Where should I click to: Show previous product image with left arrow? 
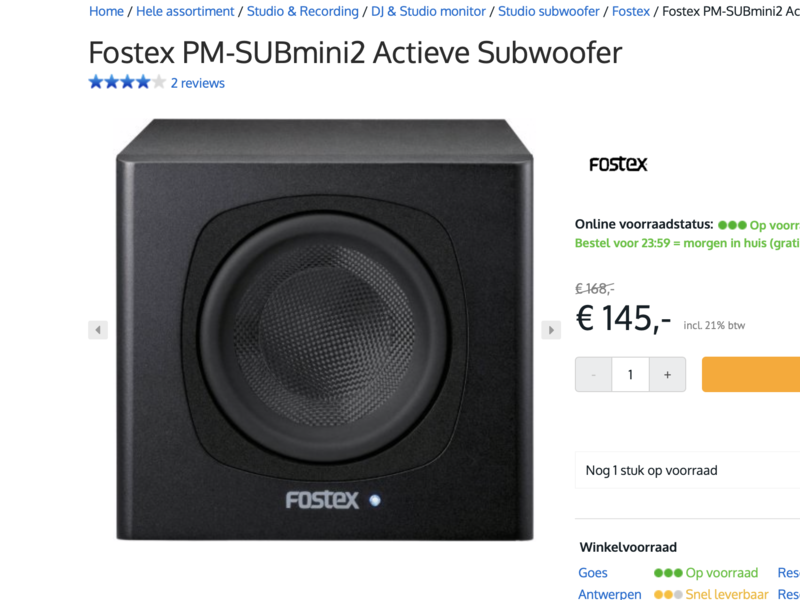tap(98, 330)
